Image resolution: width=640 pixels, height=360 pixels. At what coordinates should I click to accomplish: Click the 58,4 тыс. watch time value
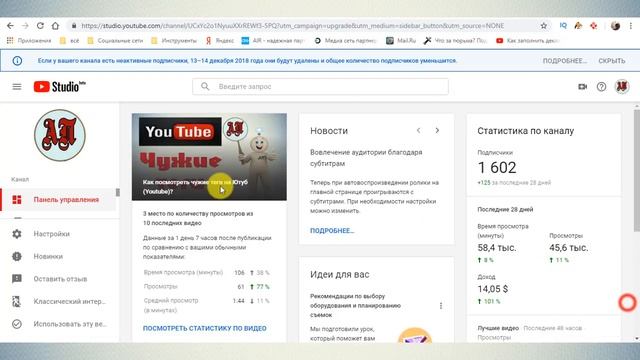pyautogui.click(x=497, y=248)
